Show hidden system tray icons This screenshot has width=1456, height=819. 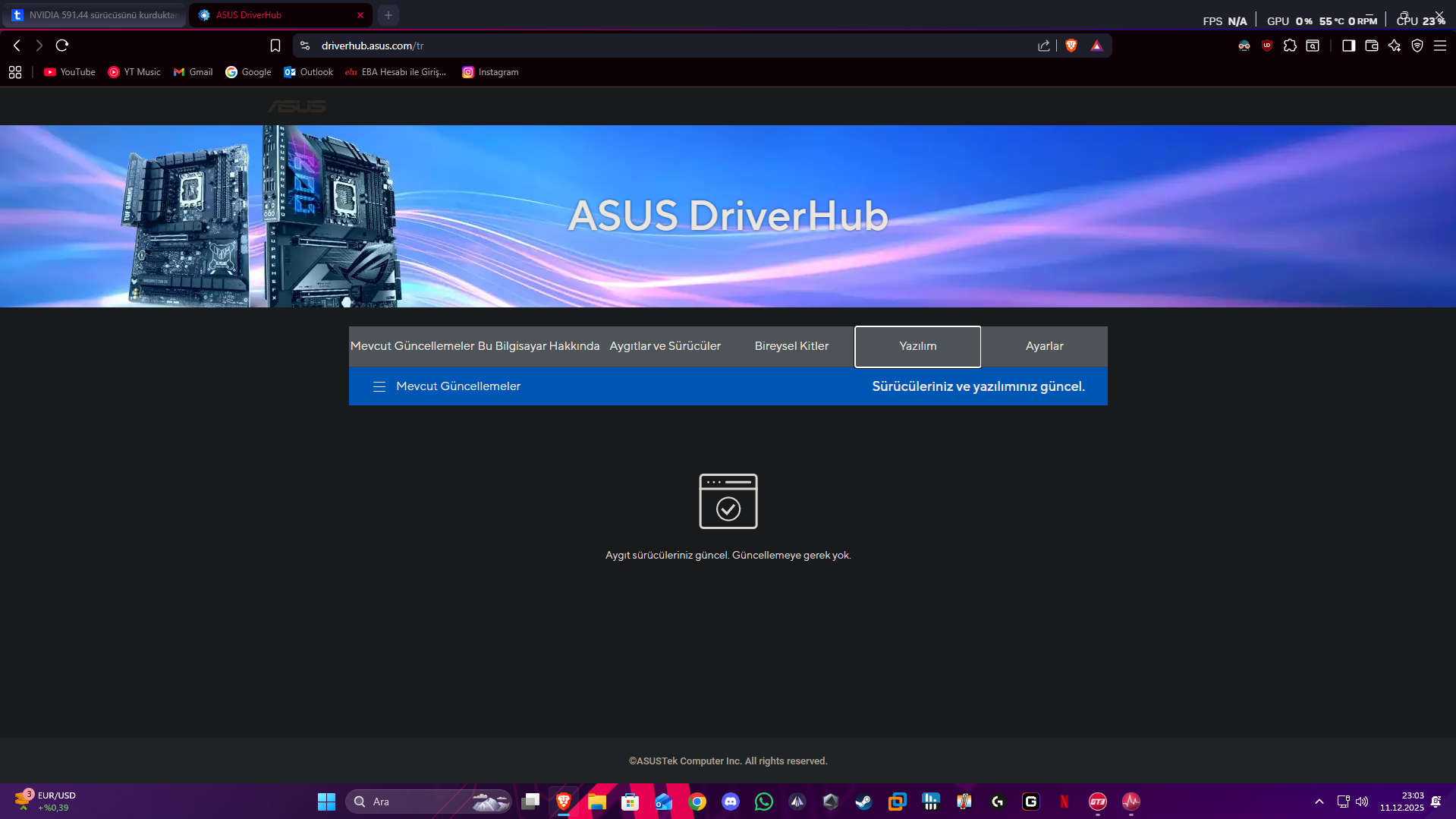click(1319, 802)
